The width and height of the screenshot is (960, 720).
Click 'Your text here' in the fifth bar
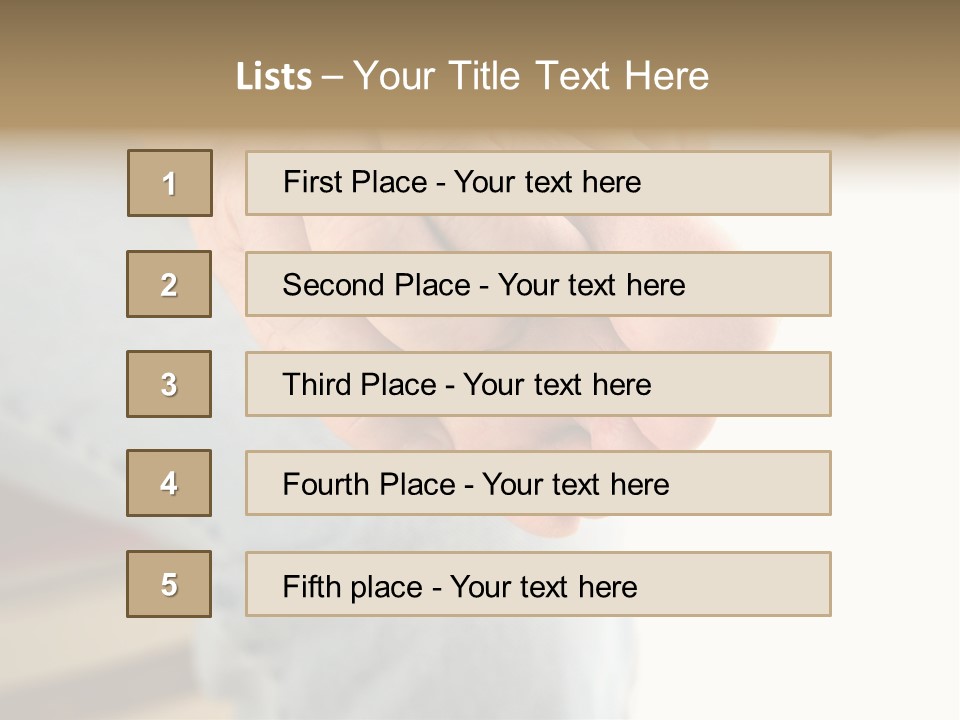click(x=543, y=586)
